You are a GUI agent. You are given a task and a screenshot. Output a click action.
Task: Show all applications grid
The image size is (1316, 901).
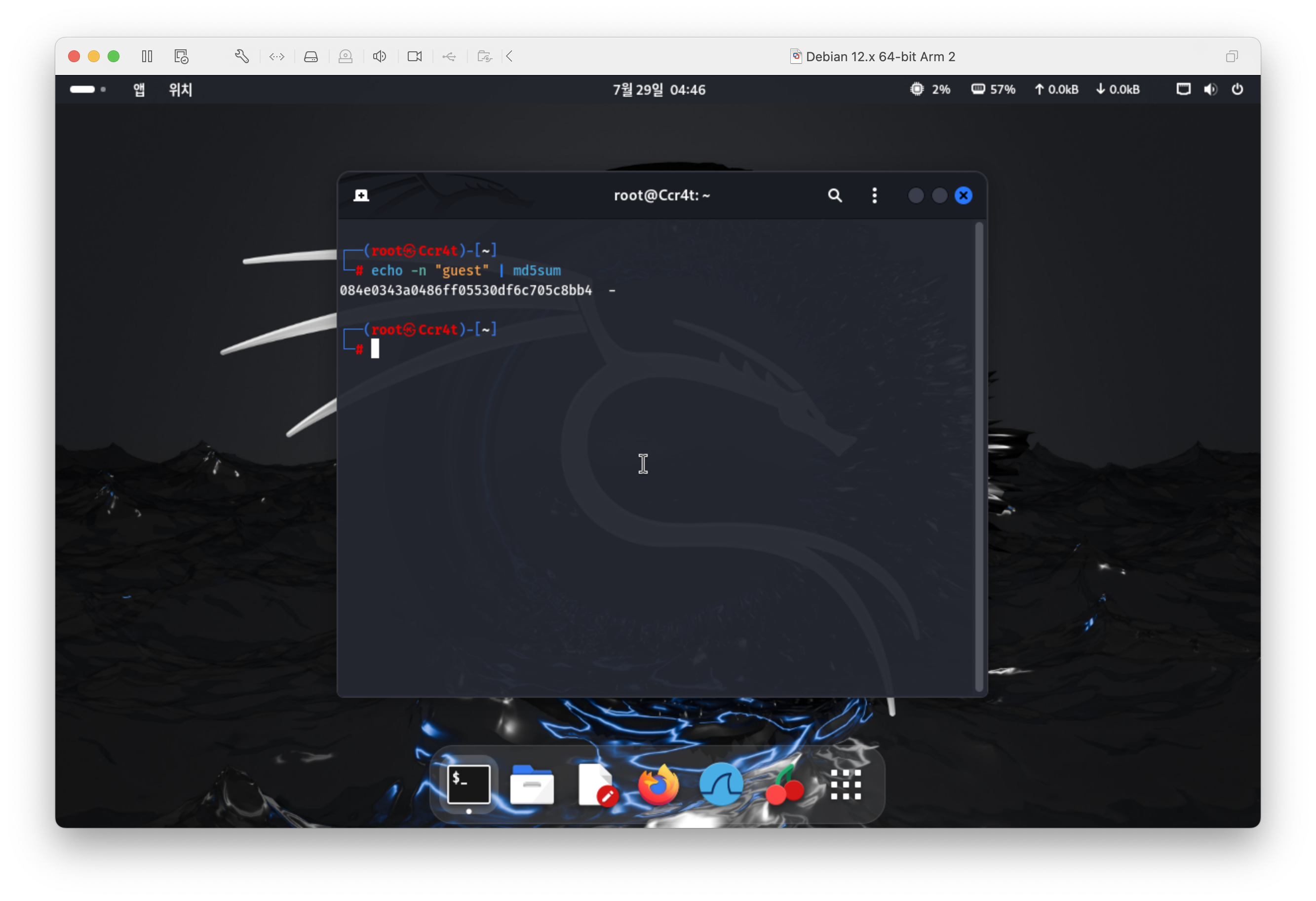point(846,785)
